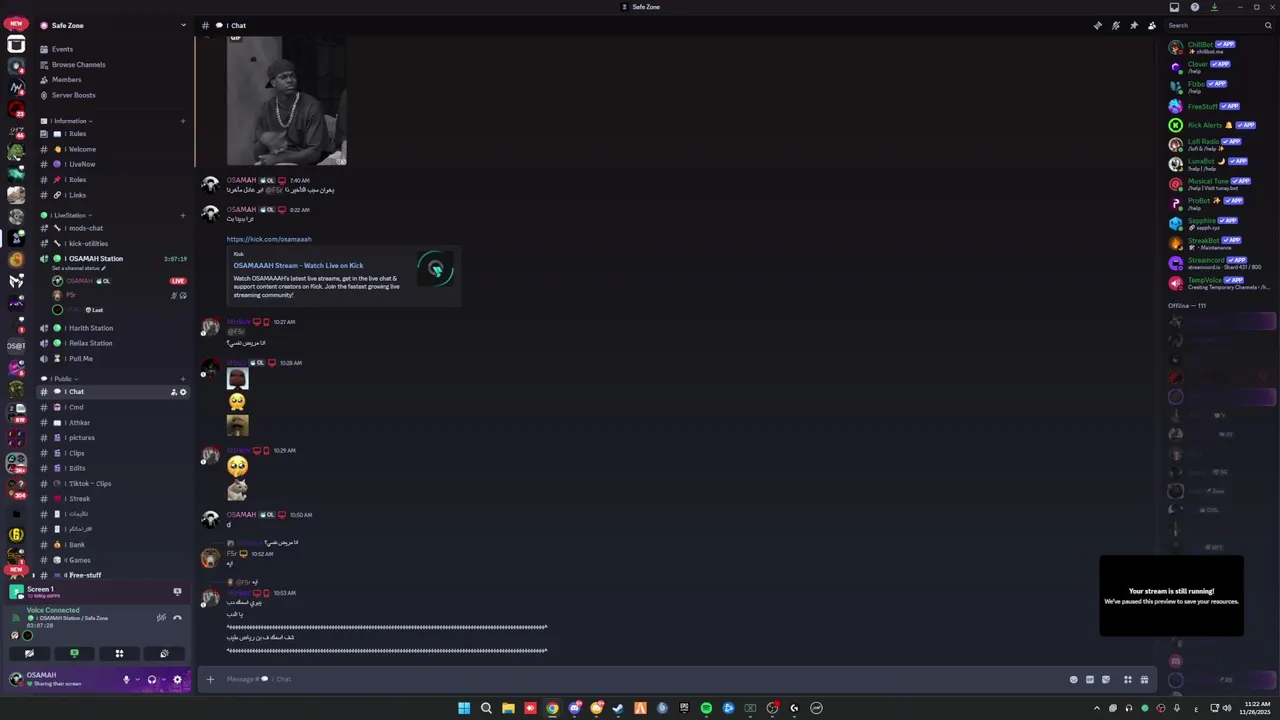Open the Inbox icon in title bar
The image size is (1280, 720).
1174,7
